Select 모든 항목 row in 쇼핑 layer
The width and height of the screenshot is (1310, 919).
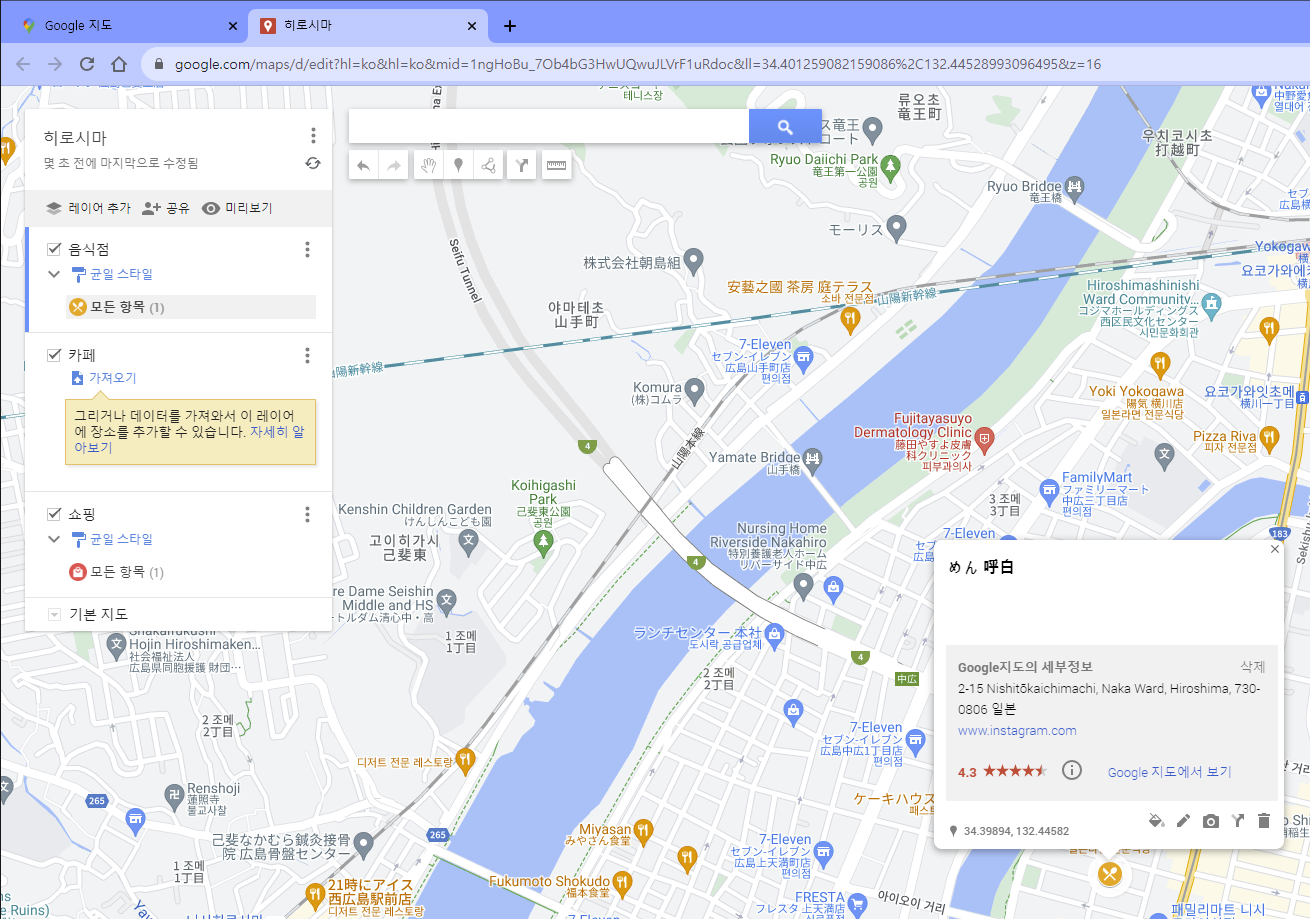(190, 572)
